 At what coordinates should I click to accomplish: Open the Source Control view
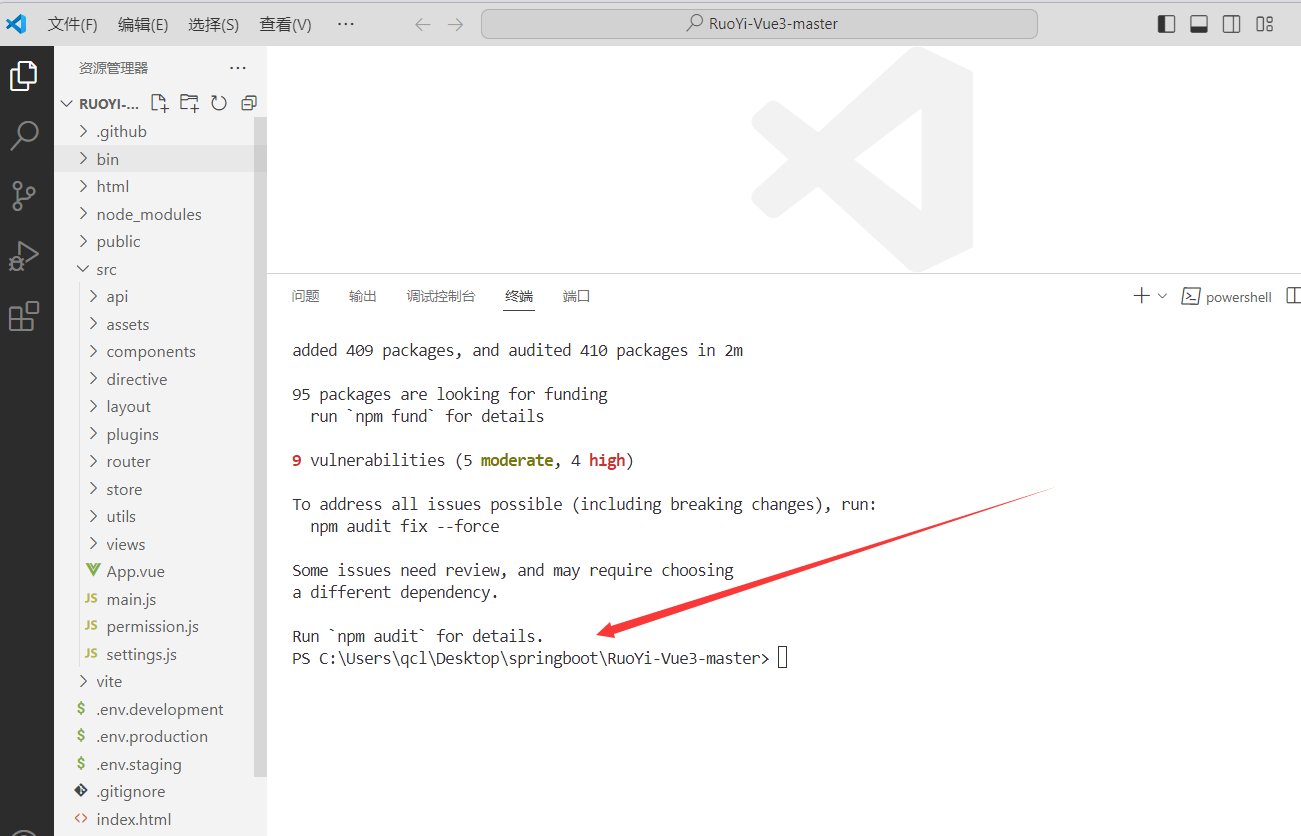(24, 196)
